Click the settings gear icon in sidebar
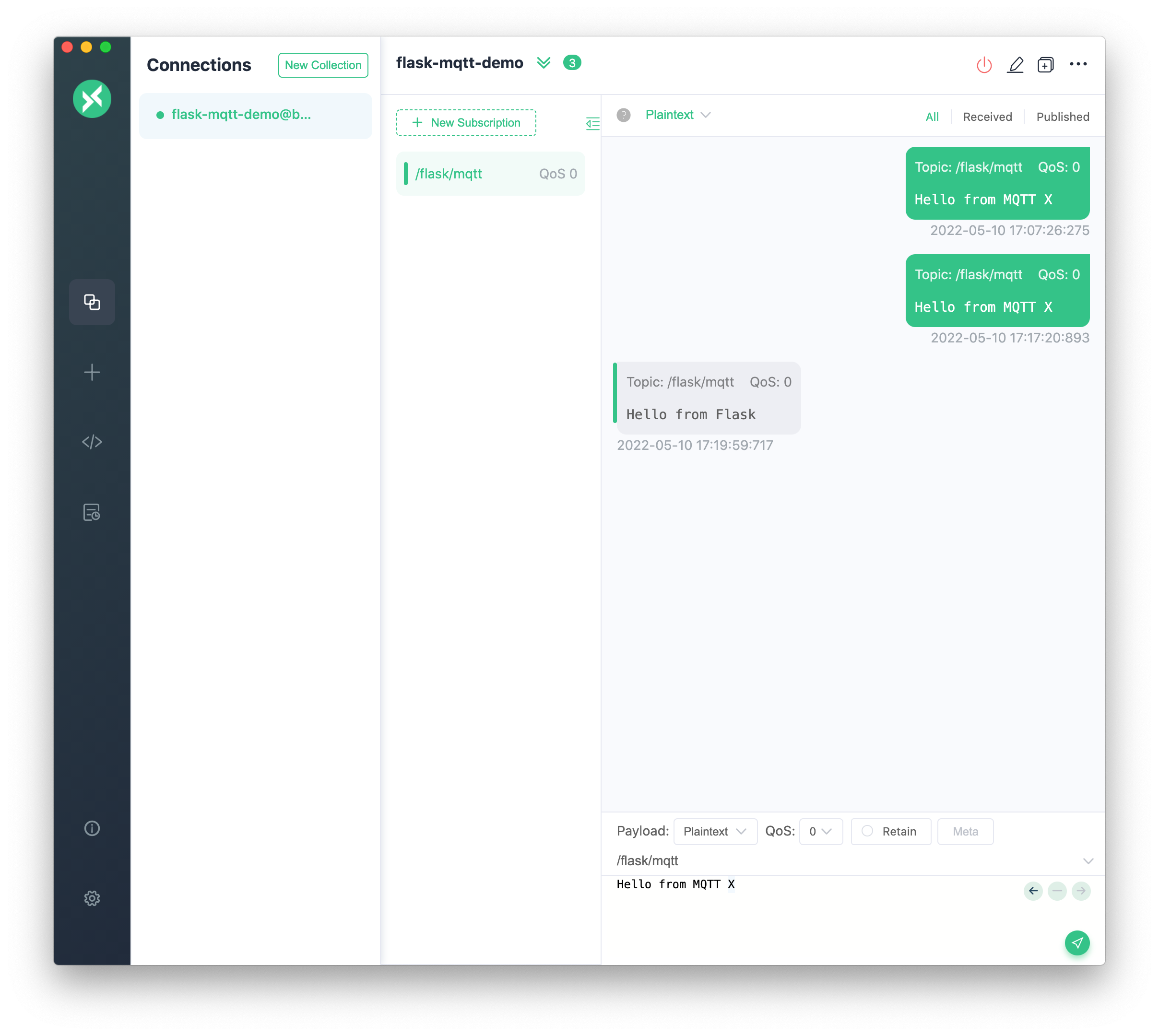 click(92, 898)
